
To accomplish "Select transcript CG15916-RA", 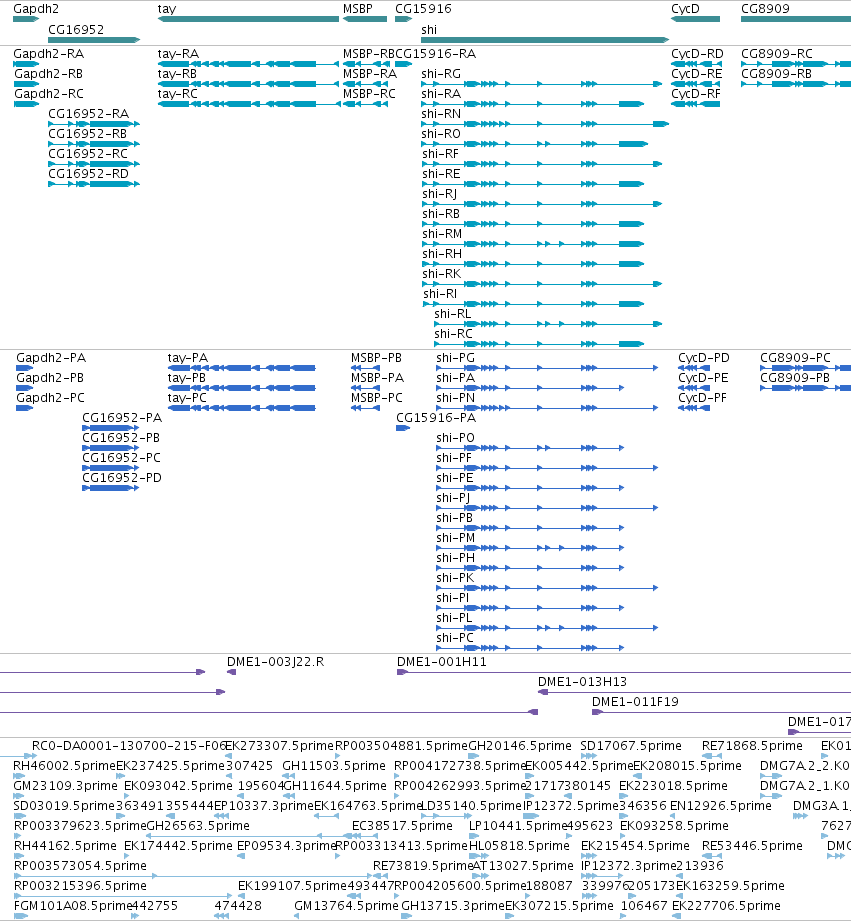I will pos(436,53).
